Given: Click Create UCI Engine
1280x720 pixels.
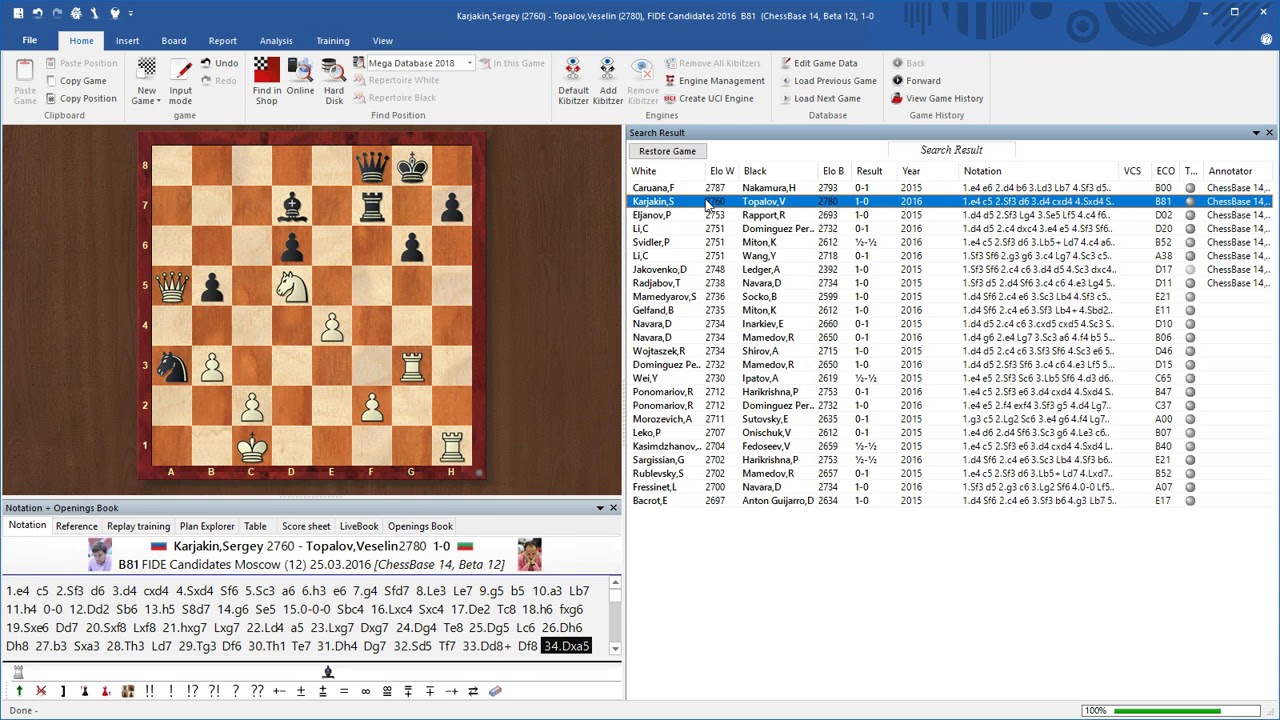Looking at the screenshot, I should click(x=708, y=99).
